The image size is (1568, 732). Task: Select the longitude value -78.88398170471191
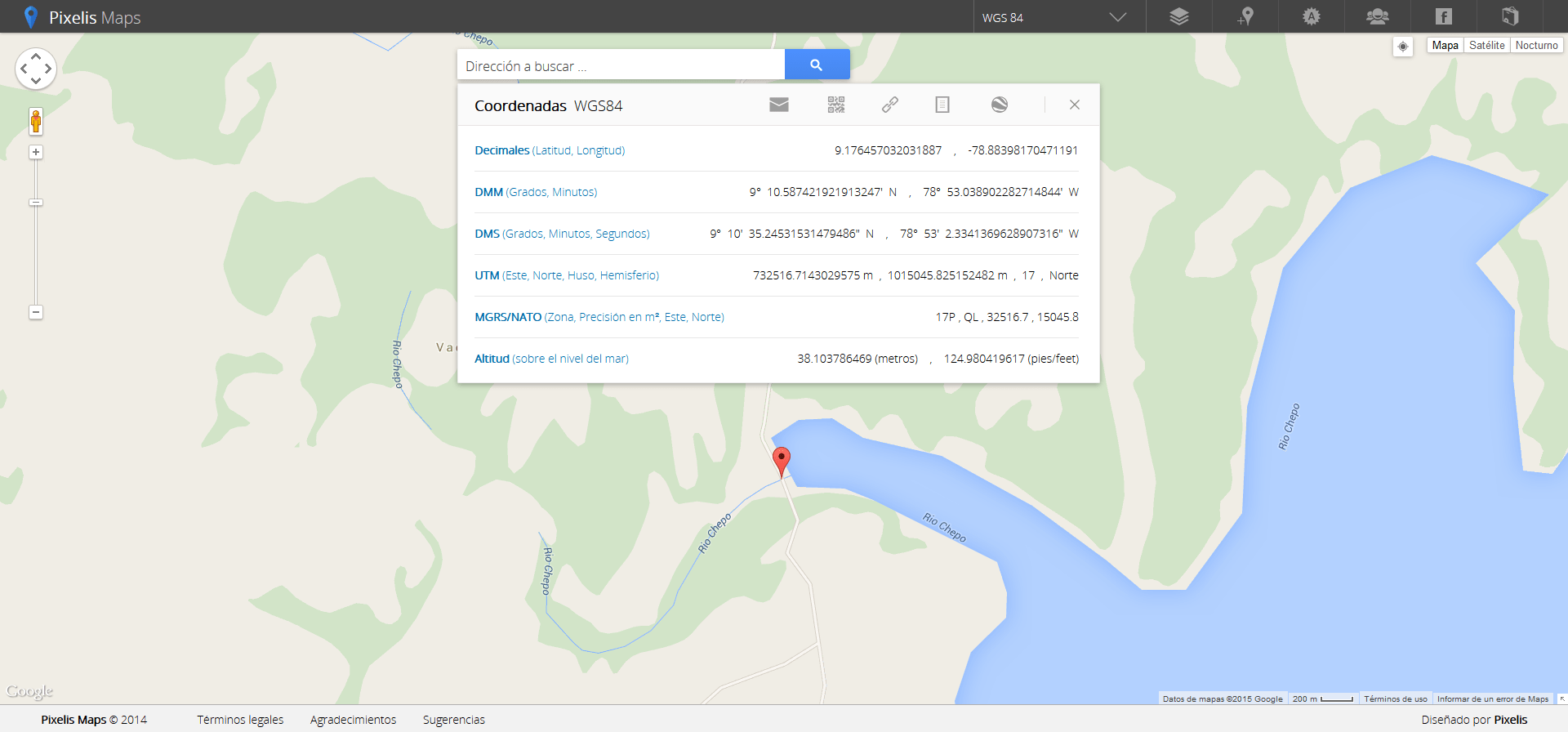1022,150
